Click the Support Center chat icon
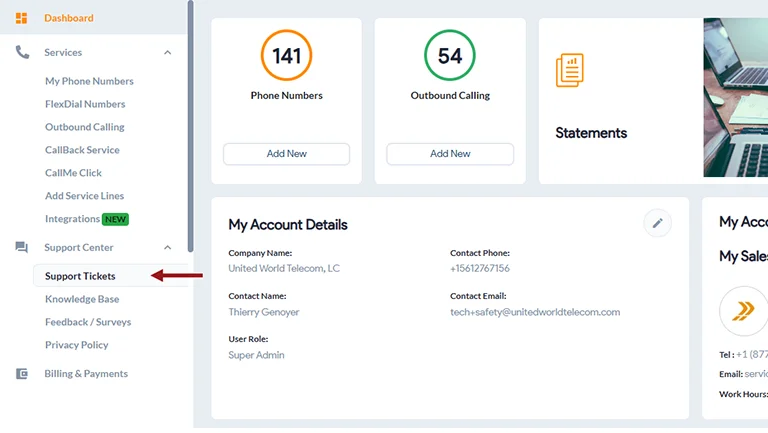The image size is (768, 433). point(22,247)
